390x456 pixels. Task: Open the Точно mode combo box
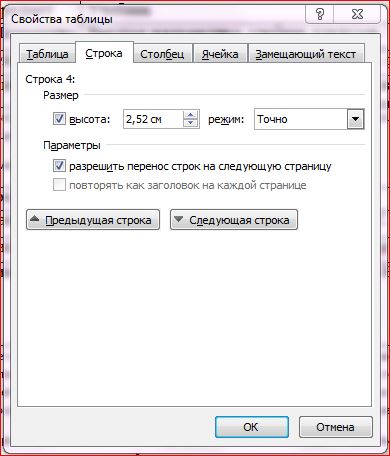(x=309, y=119)
